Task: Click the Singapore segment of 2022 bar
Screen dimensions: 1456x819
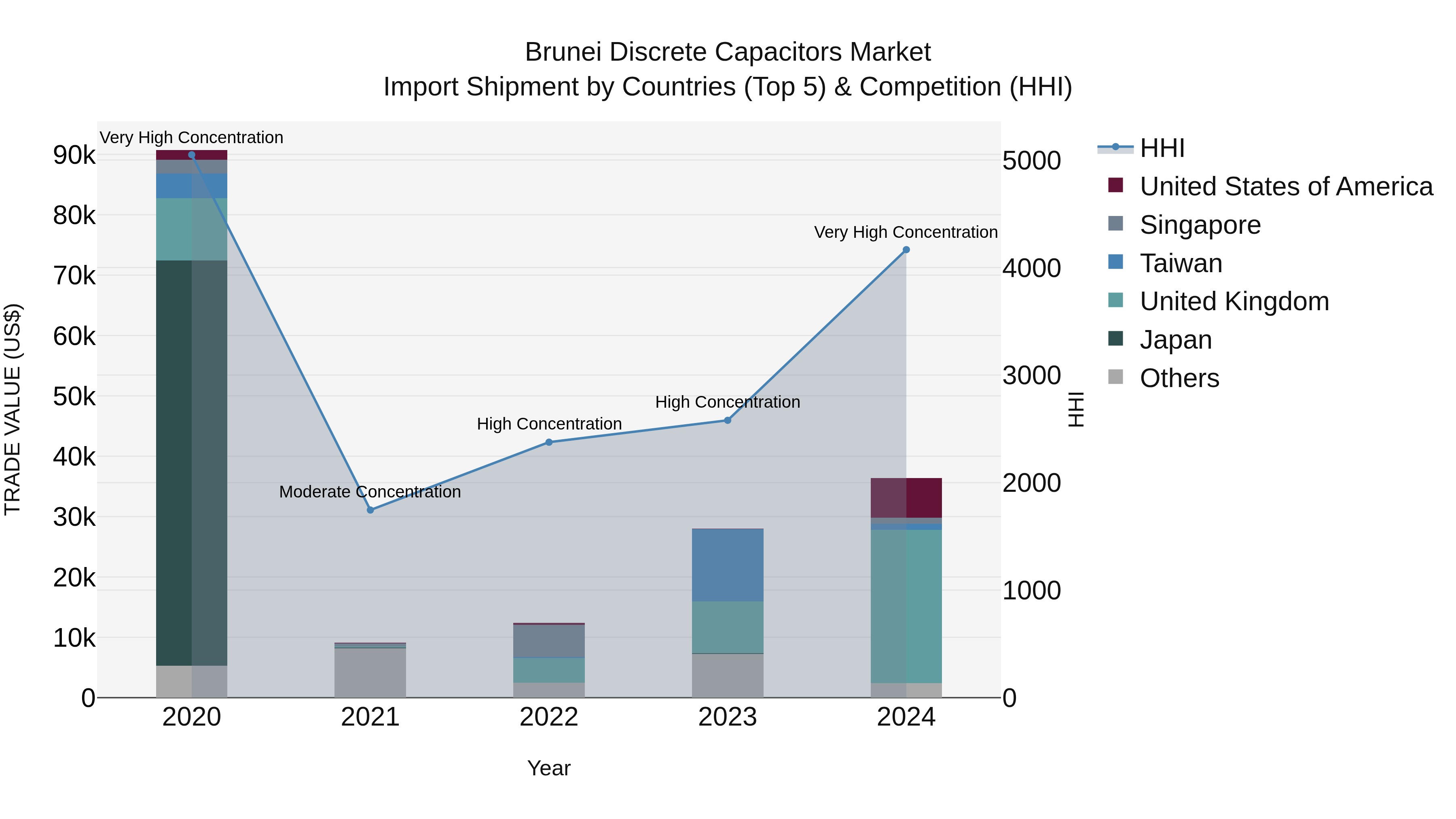Action: (549, 641)
